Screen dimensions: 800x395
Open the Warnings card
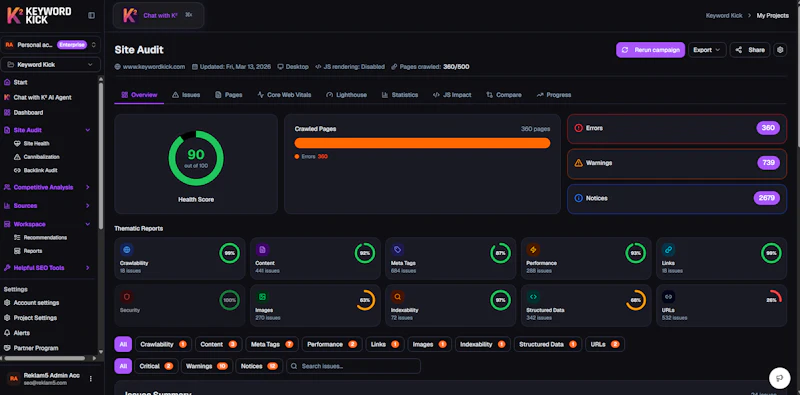point(677,163)
